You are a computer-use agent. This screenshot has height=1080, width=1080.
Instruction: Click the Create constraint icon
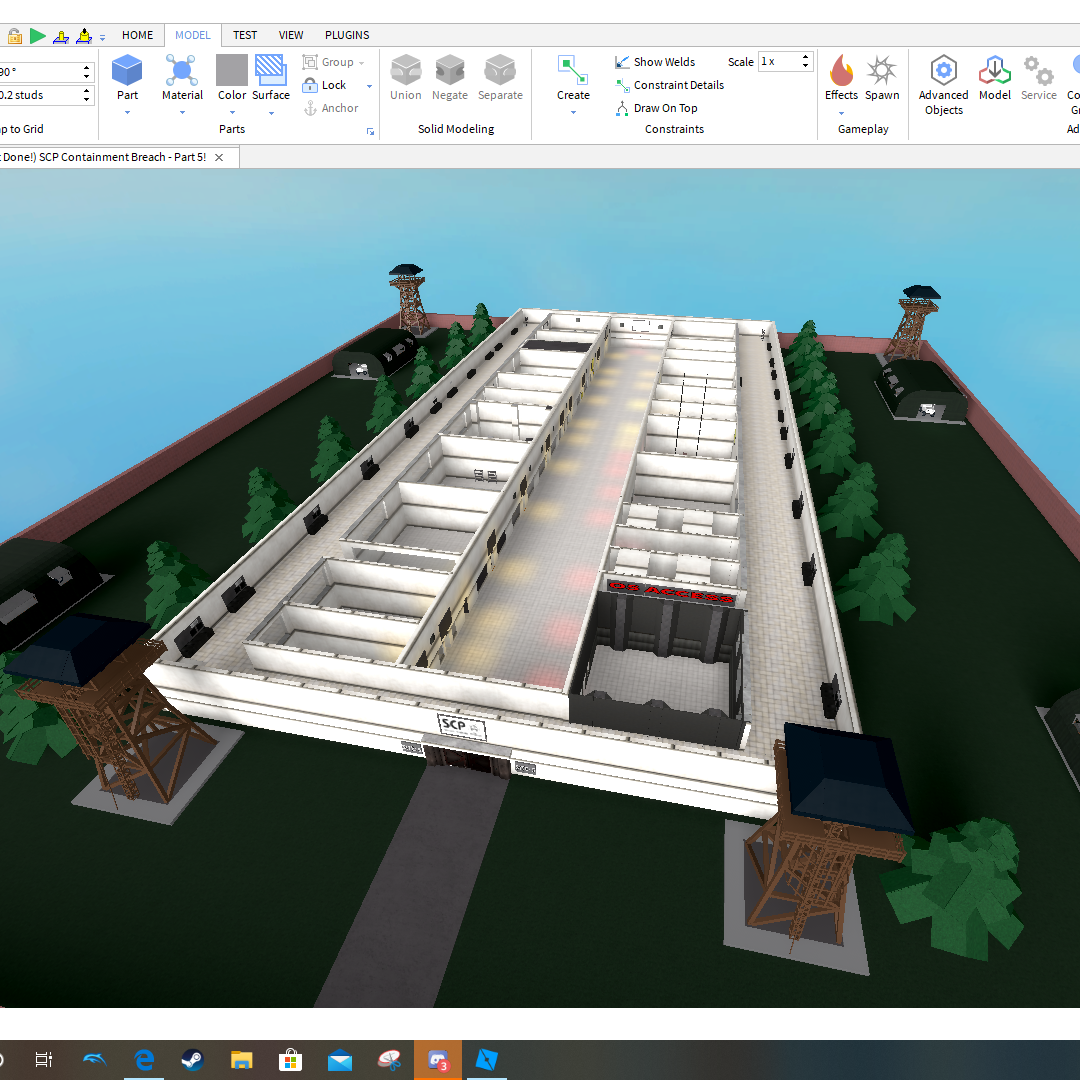click(x=573, y=70)
